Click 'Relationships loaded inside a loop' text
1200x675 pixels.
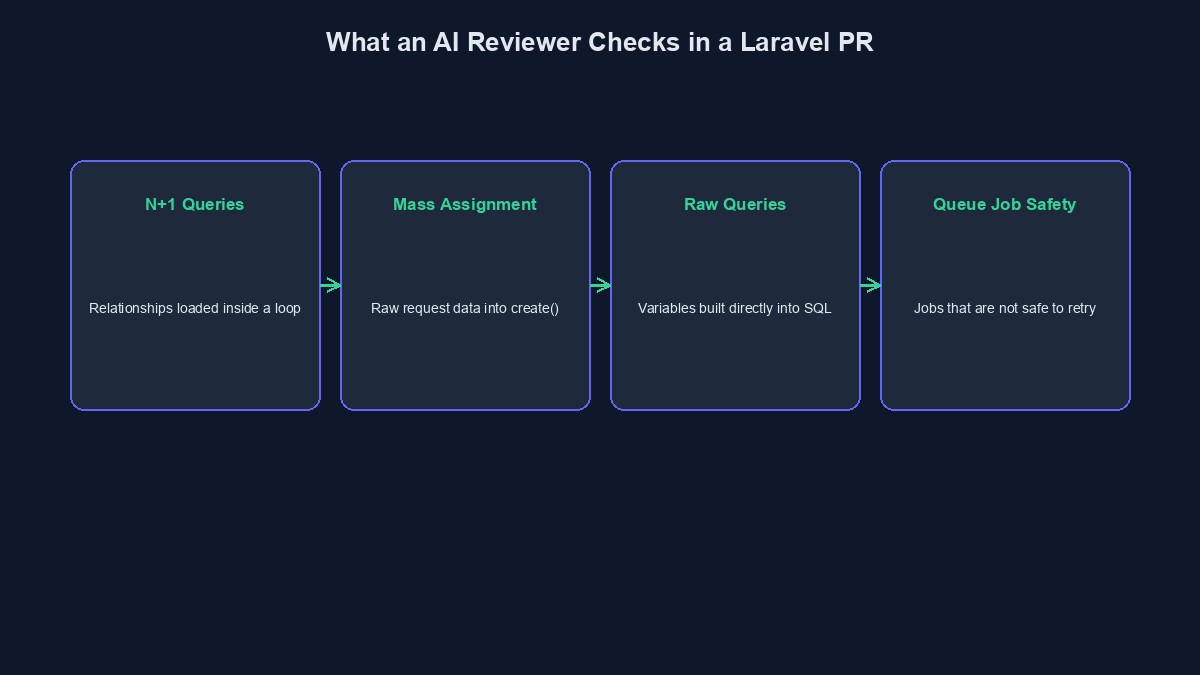[x=195, y=308]
